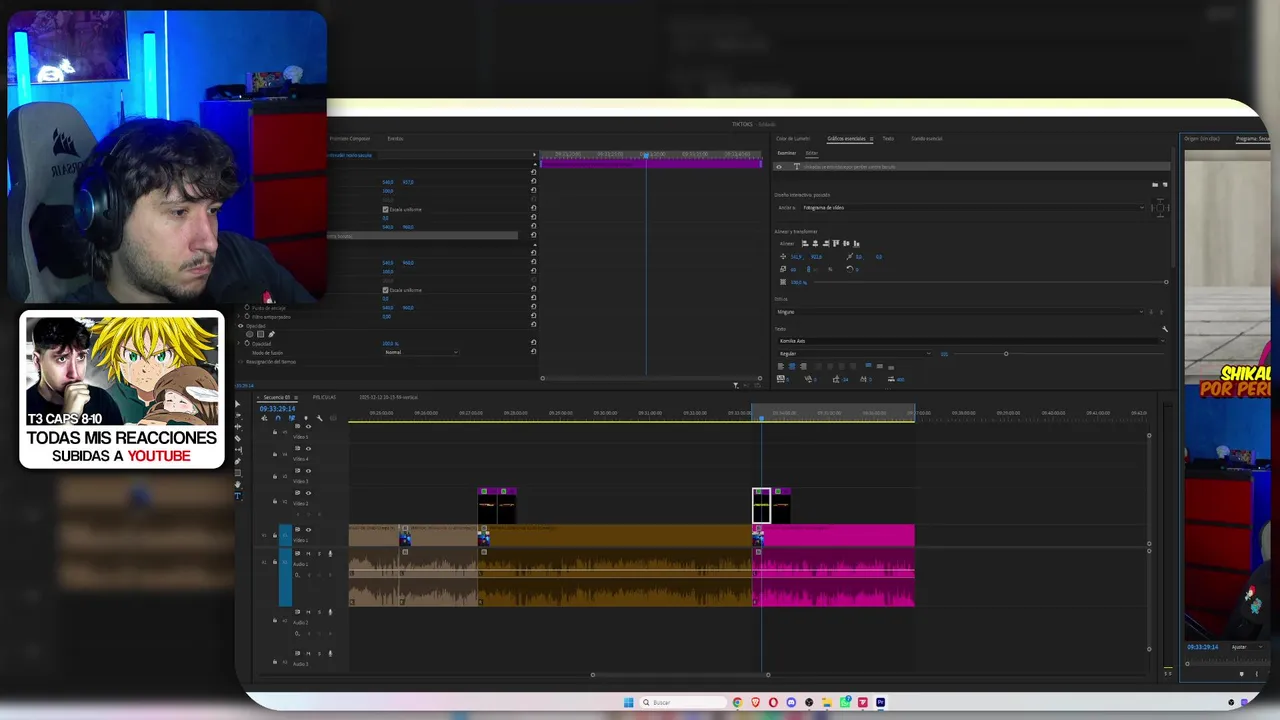
Task: Click align top icon in Alinear row
Action: 836,243
